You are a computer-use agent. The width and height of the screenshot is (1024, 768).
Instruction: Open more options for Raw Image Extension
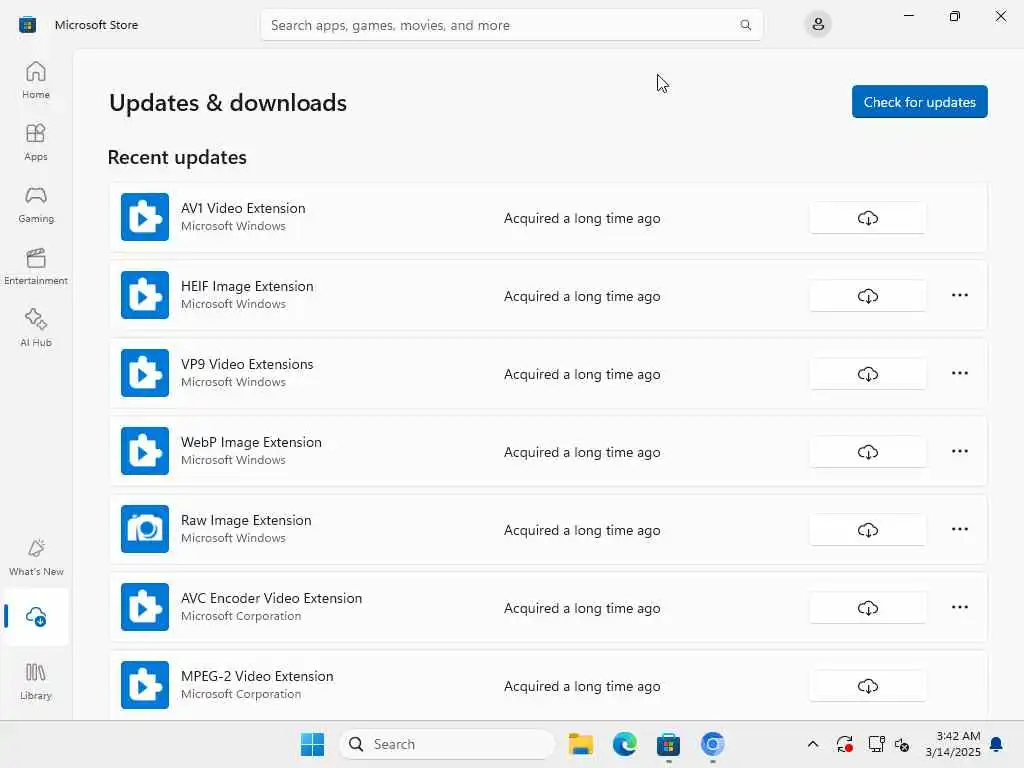tap(959, 529)
